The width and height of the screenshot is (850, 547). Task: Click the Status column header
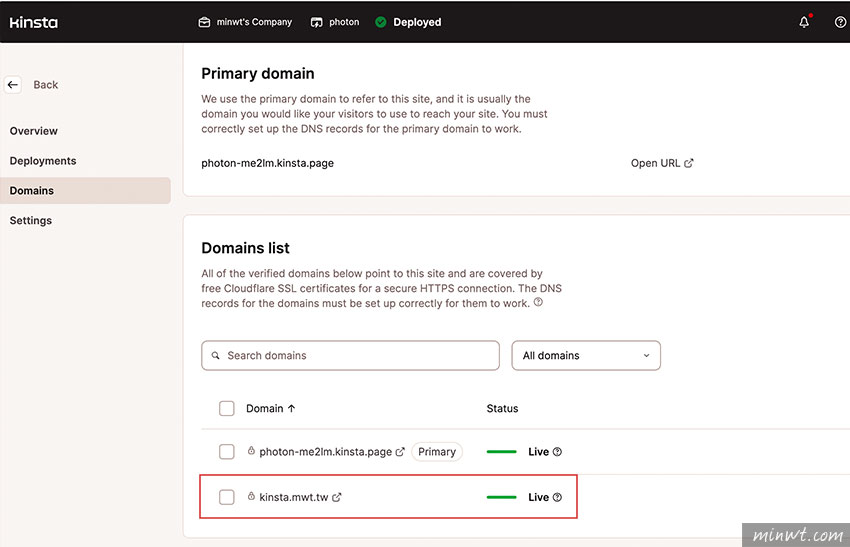pyautogui.click(x=502, y=408)
